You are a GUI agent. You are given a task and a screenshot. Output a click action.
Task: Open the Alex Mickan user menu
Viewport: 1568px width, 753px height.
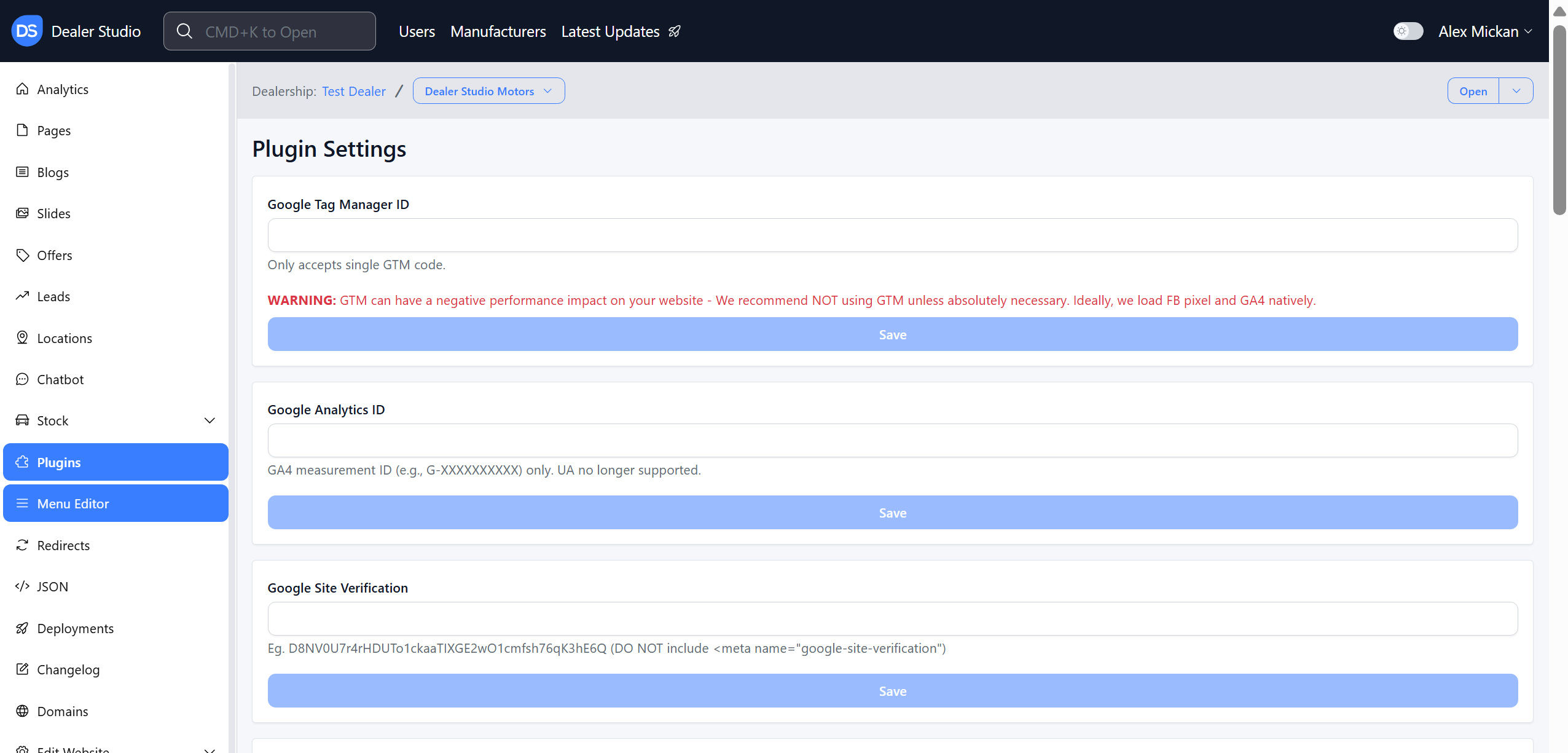(x=1484, y=31)
